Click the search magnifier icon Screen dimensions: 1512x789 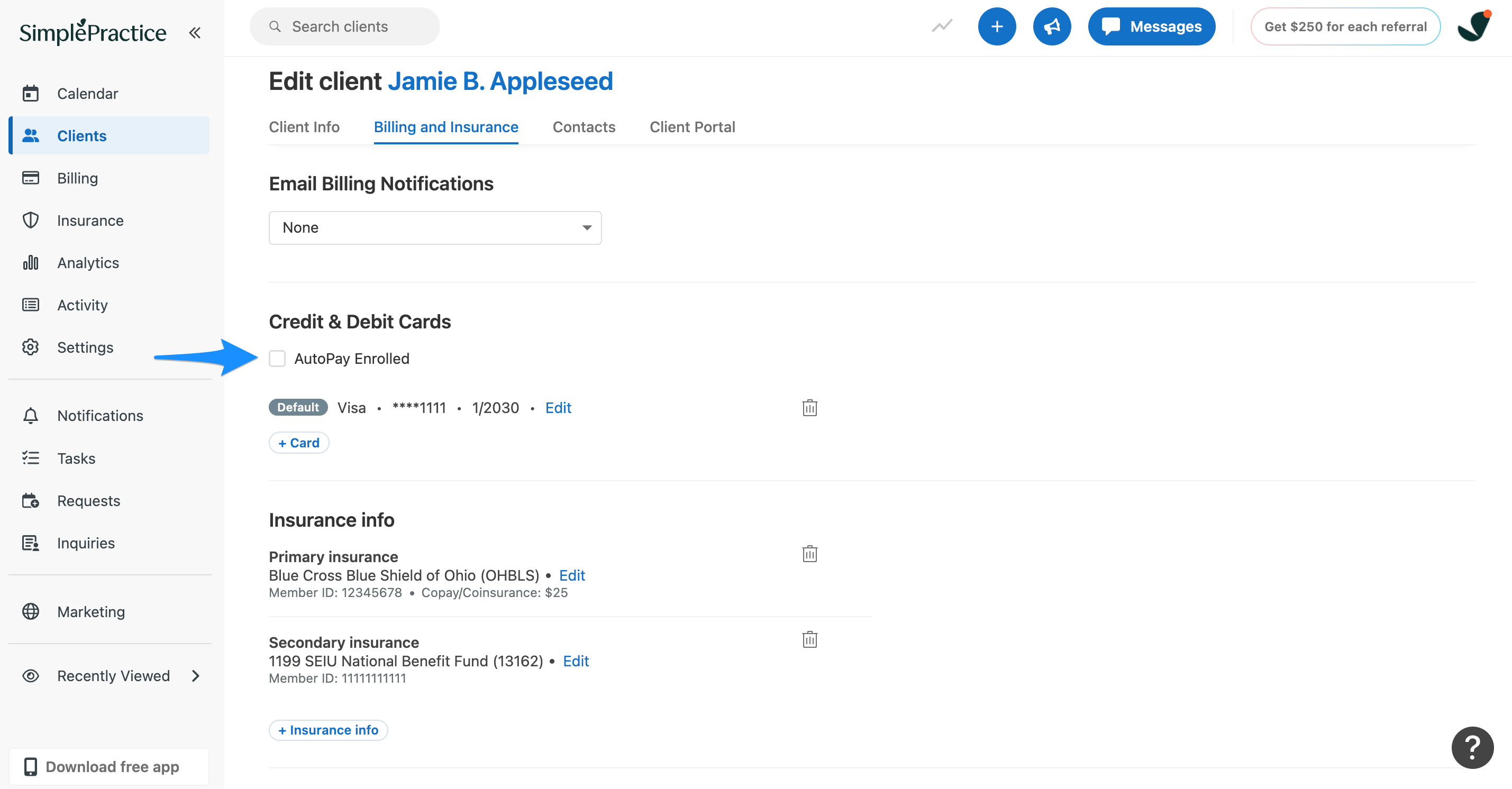[275, 26]
